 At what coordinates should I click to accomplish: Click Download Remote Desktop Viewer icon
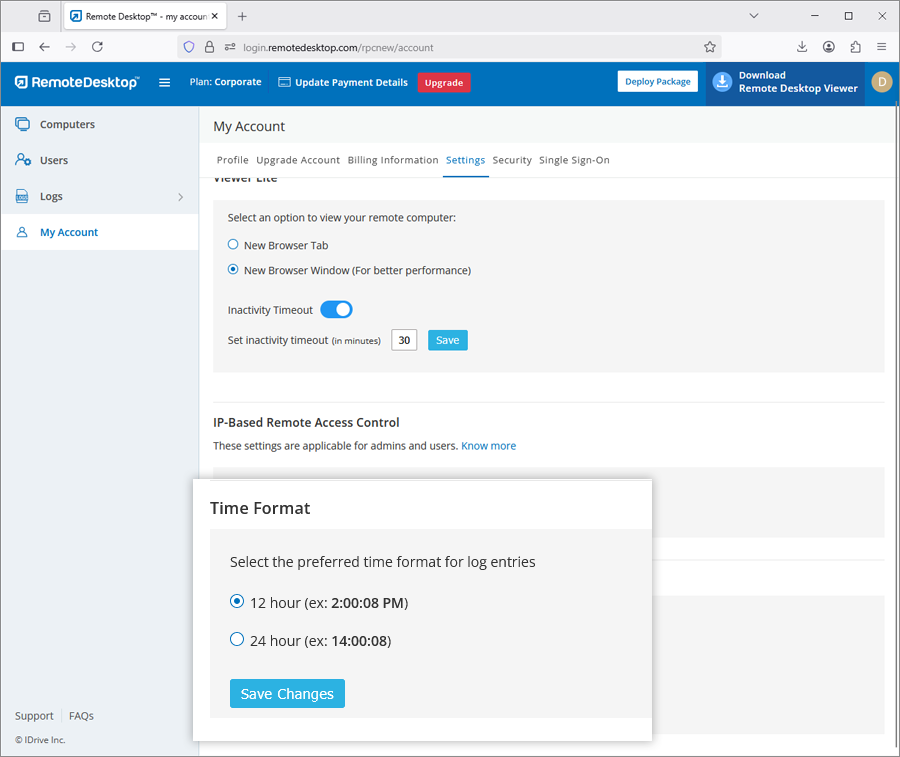pos(722,83)
